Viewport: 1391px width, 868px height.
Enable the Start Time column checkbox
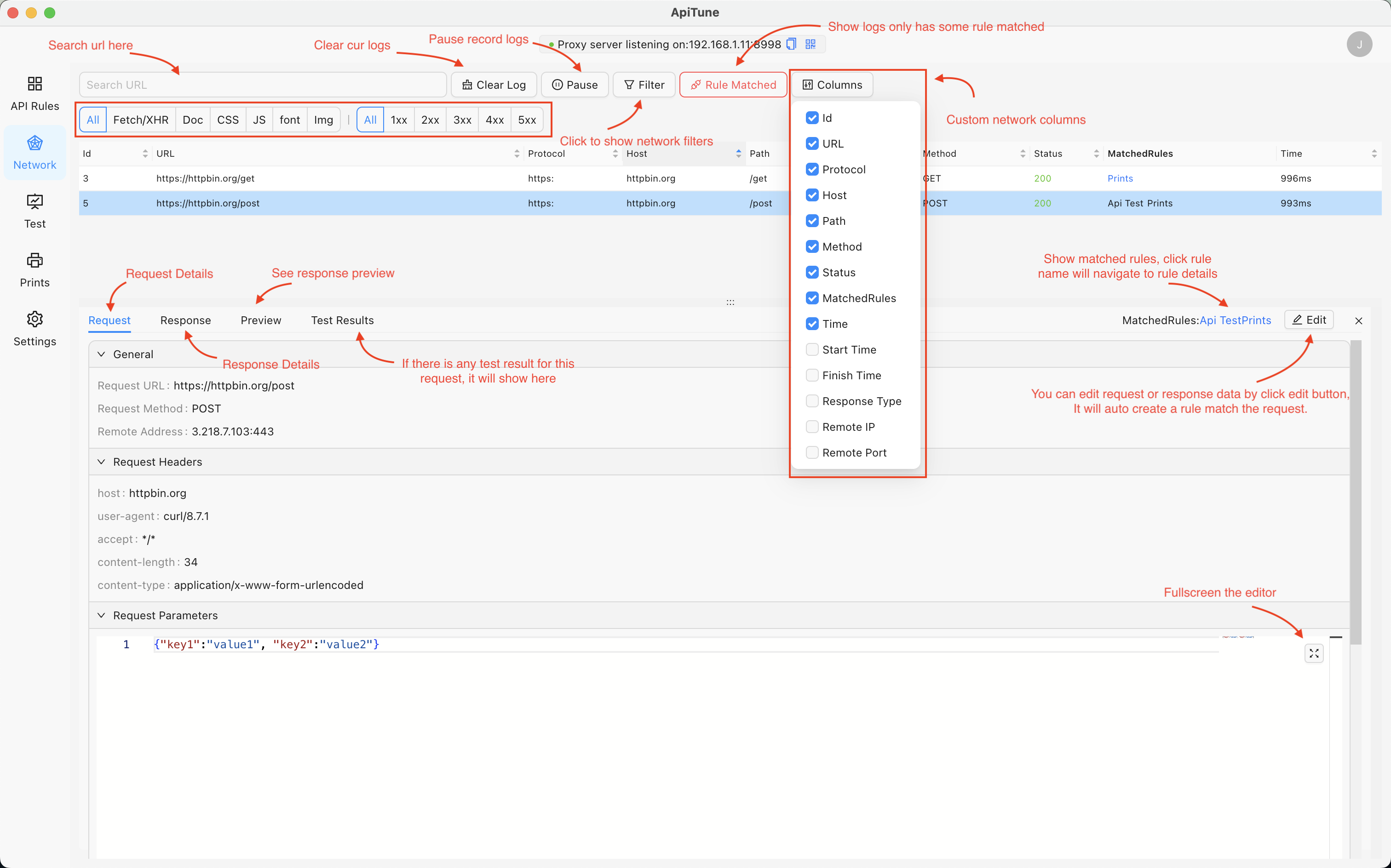click(812, 349)
